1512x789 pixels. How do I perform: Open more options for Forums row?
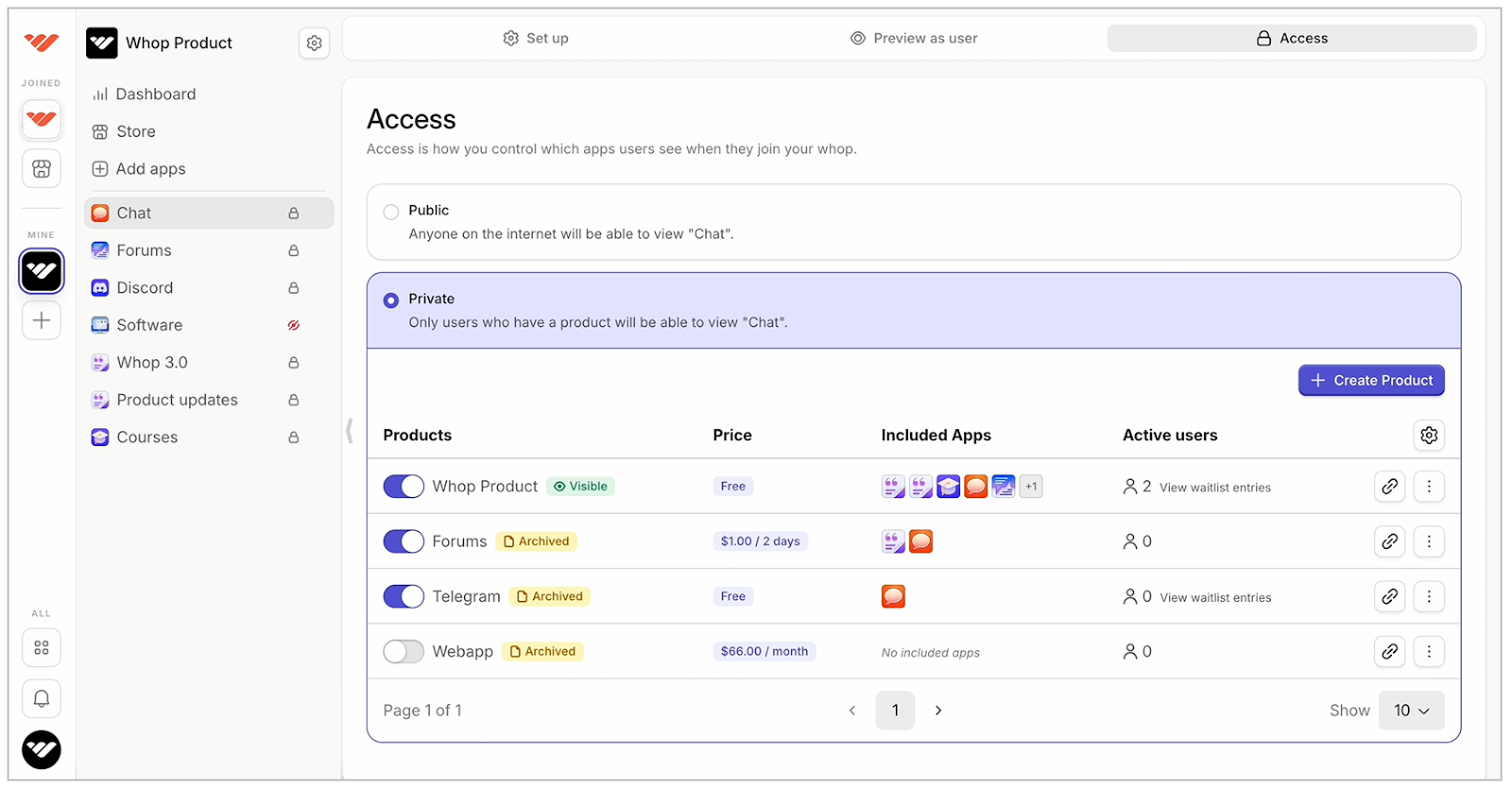[x=1429, y=541]
